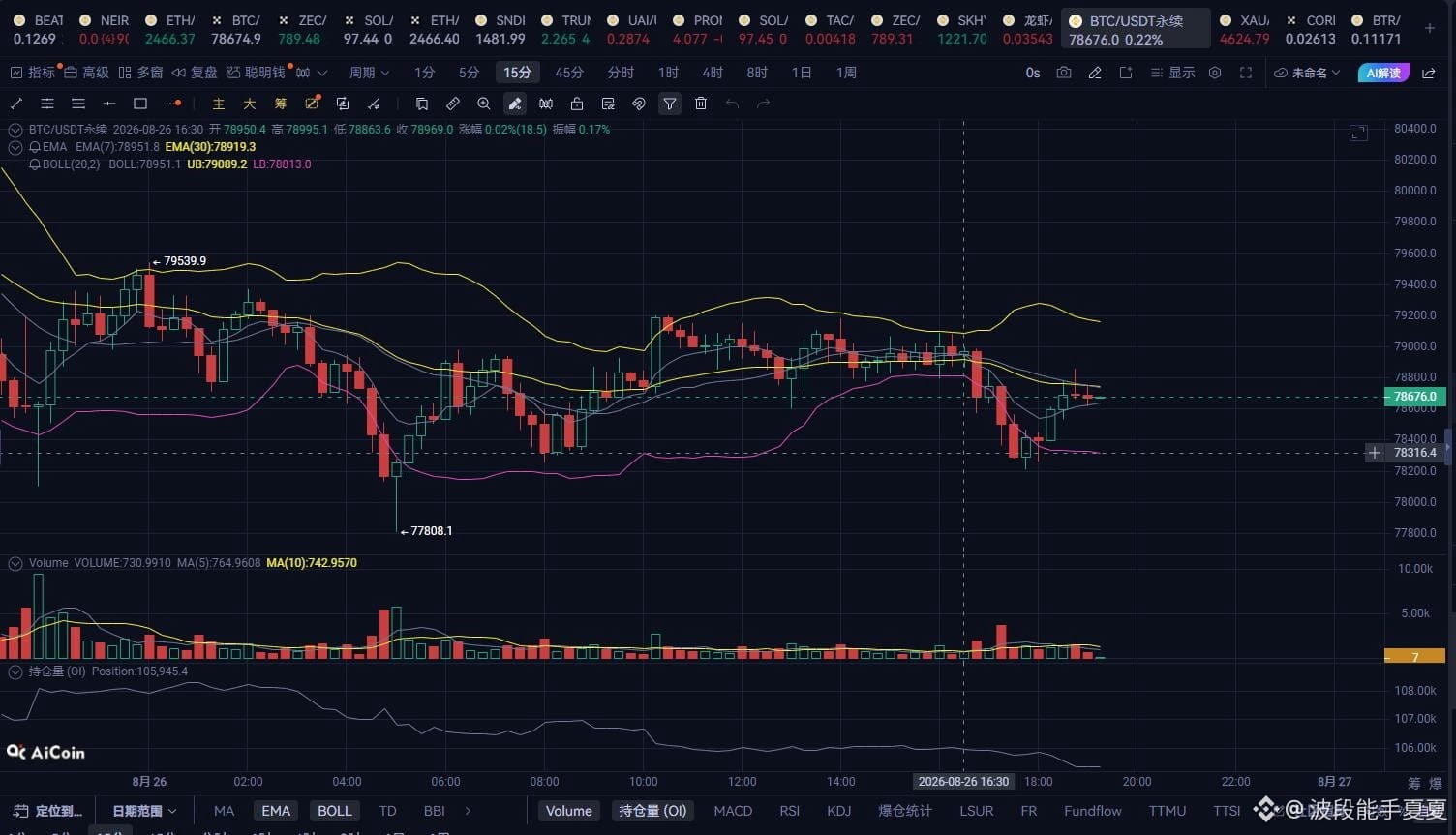Select the XAU symbol tab

1245,29
